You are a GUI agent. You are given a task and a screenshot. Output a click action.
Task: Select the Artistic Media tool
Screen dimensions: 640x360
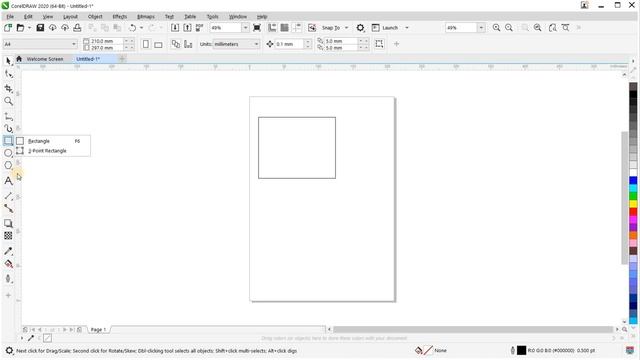(8, 129)
